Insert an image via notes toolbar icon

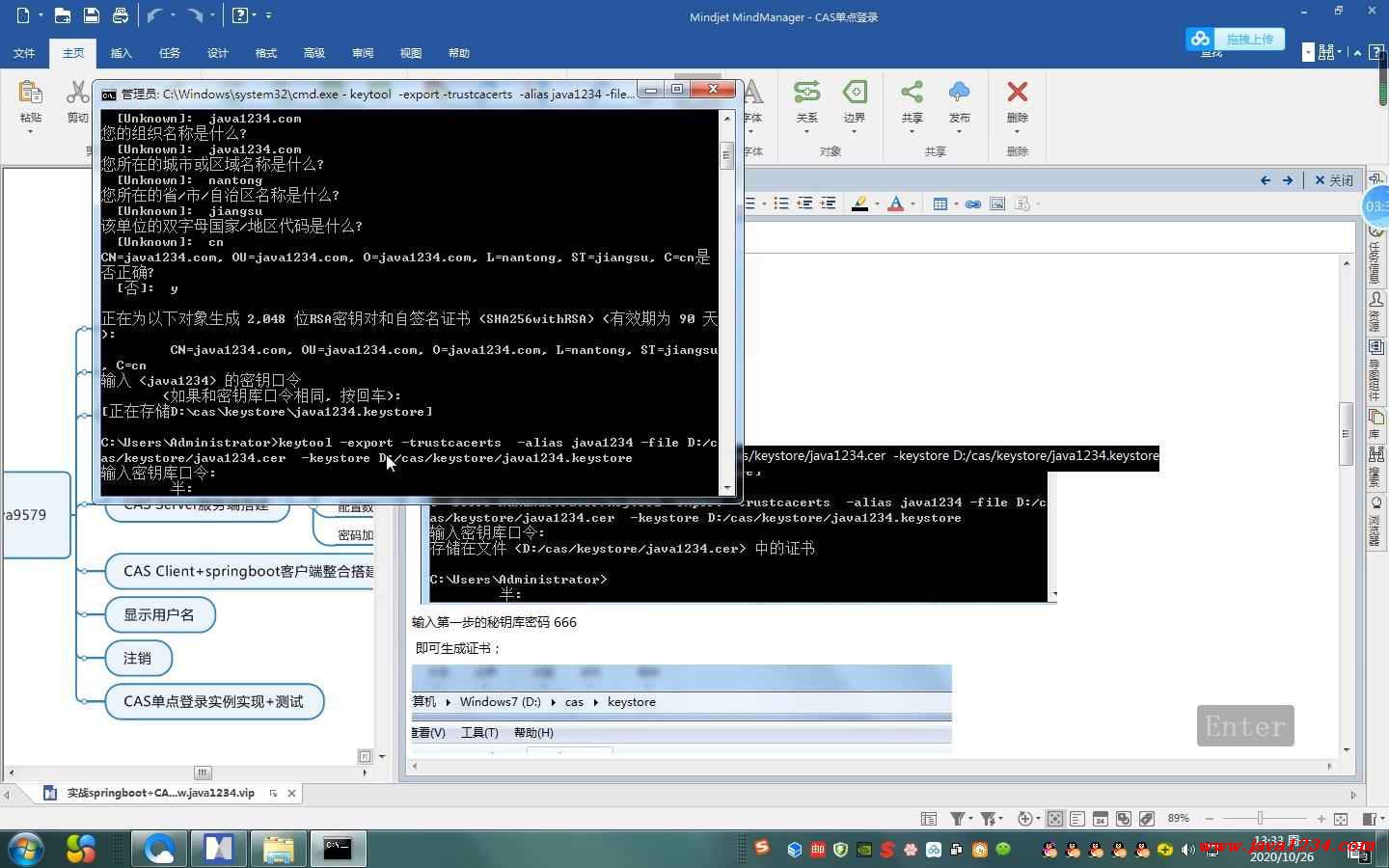click(997, 203)
